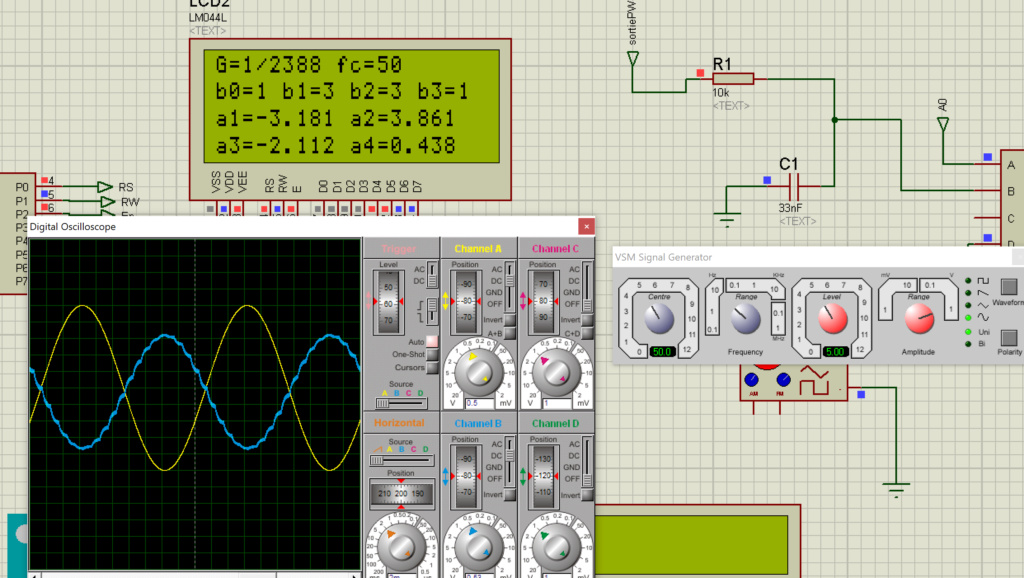Enable One-Shot trigger mode
This screenshot has width=1024, height=578.
tap(432, 355)
